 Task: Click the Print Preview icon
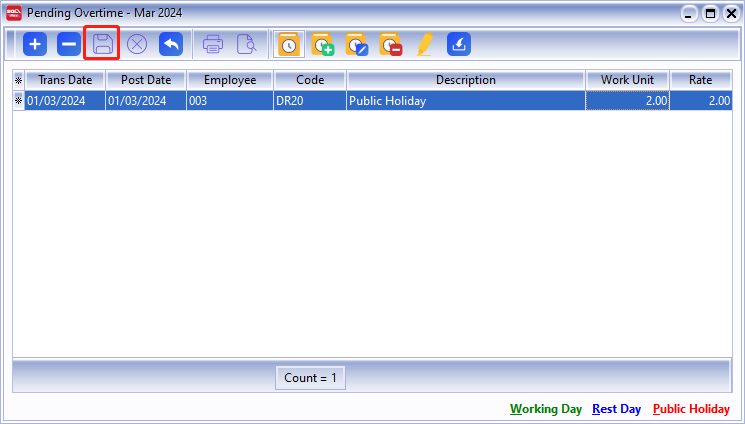coord(247,44)
